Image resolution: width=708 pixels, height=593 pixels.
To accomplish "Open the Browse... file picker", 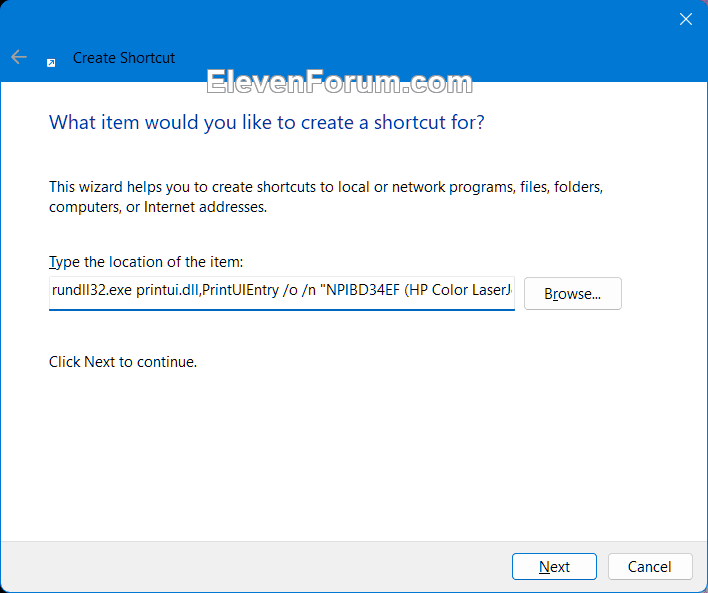I will point(573,294).
